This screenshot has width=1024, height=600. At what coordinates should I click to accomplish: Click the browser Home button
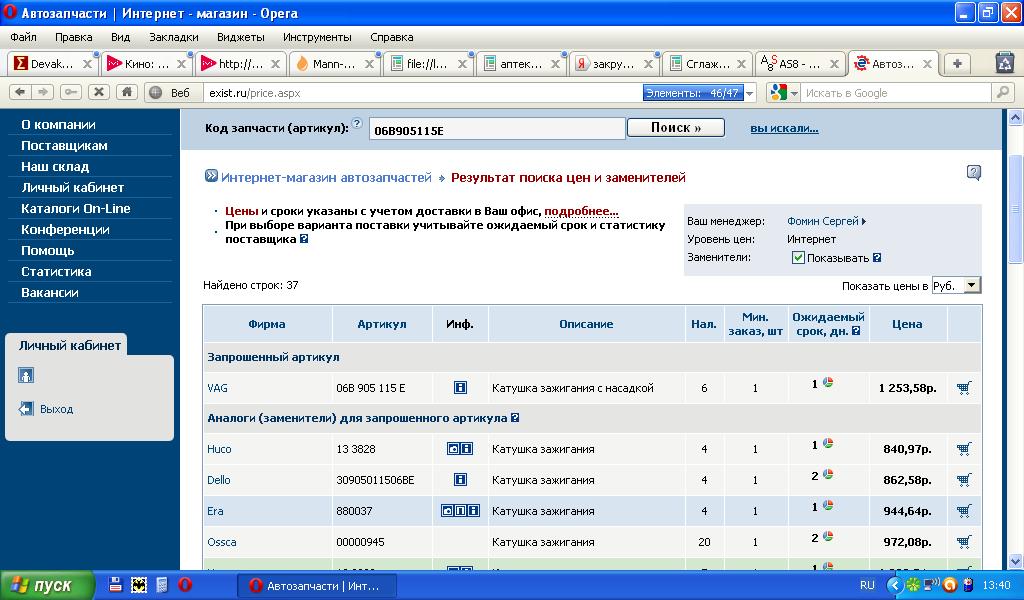pos(126,92)
